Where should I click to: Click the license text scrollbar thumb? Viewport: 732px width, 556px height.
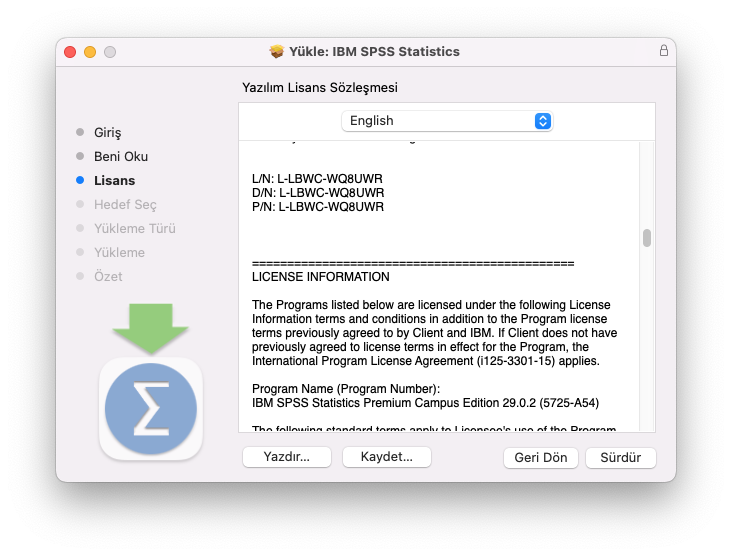coord(647,238)
